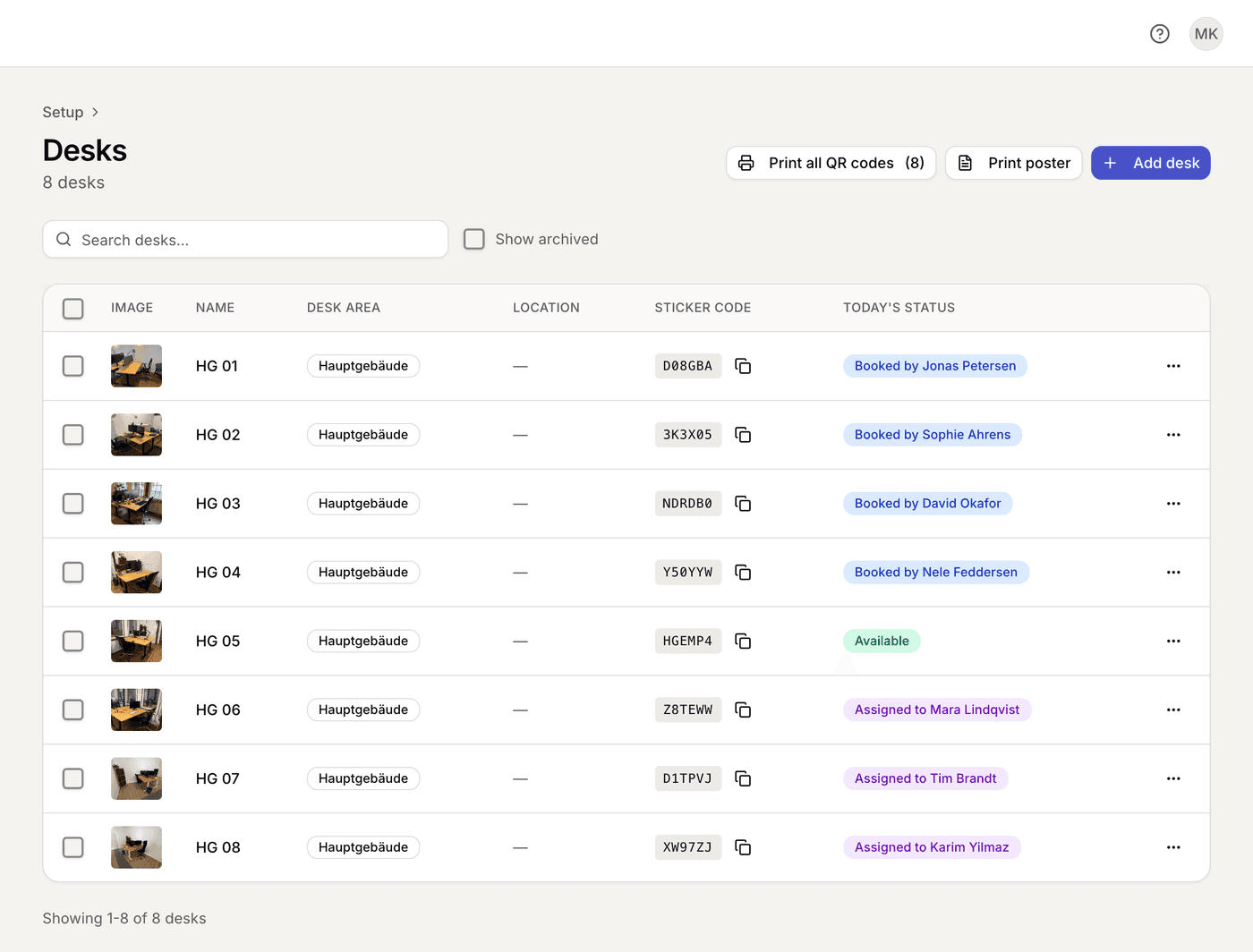Select the HG 03 row checkbox
This screenshot has width=1253, height=952.
[73, 504]
